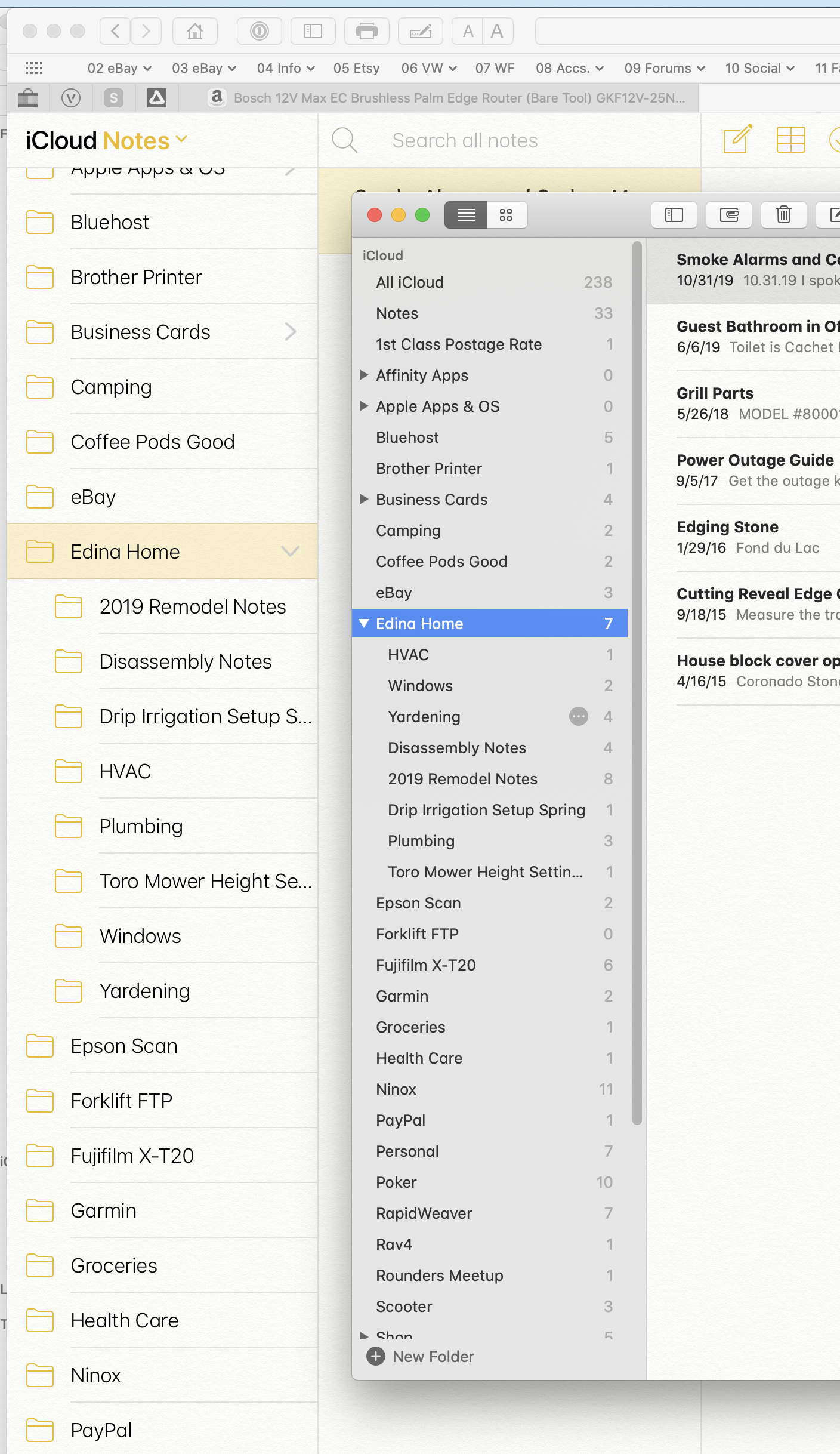Switch Notes app to list view
Image resolution: width=840 pixels, height=1454 pixels.
[x=466, y=215]
